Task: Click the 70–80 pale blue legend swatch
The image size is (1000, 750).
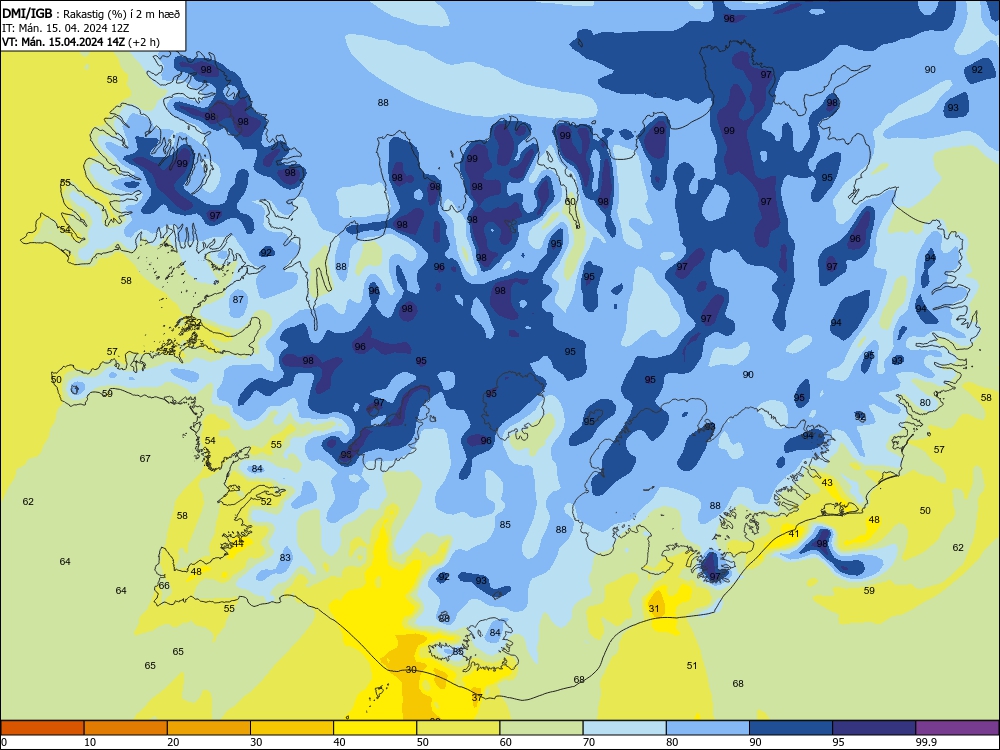Action: [x=624, y=728]
